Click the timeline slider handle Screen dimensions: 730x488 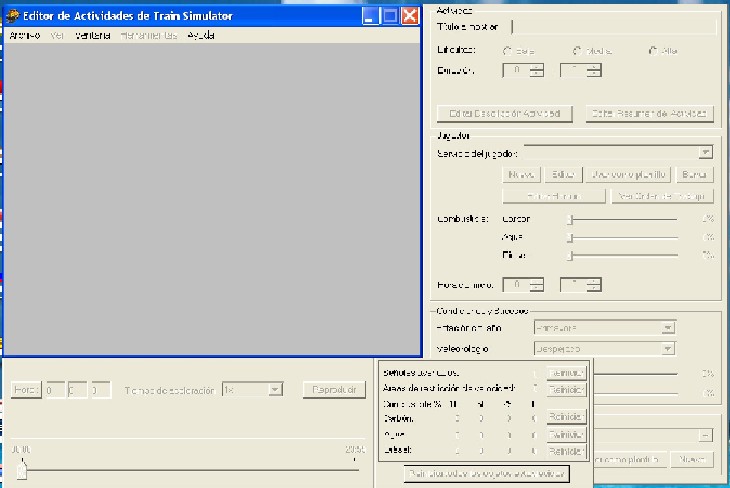click(21, 470)
